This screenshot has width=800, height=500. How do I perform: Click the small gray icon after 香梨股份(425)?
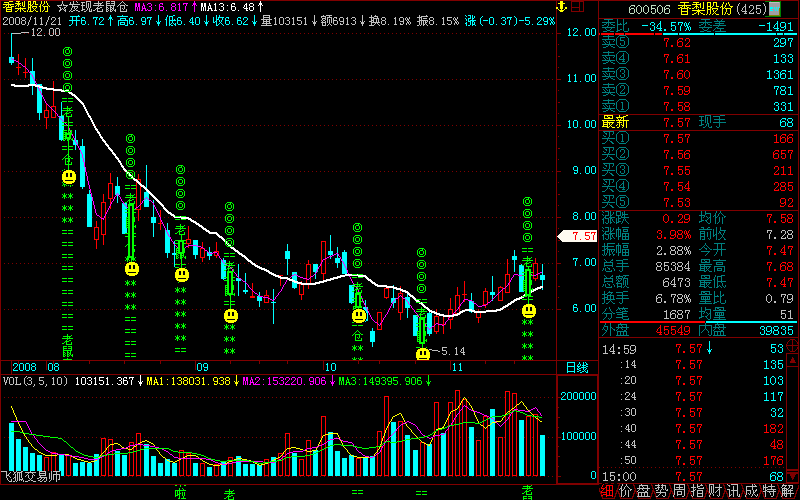pyautogui.click(x=775, y=9)
